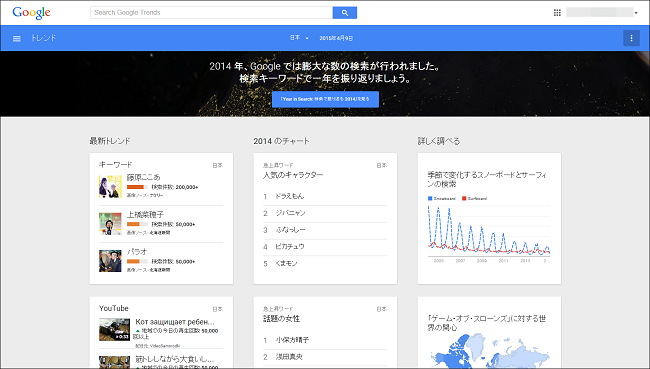Click the 詳しく調べる section heading
Image resolution: width=650 pixels, height=369 pixels.
[439, 141]
